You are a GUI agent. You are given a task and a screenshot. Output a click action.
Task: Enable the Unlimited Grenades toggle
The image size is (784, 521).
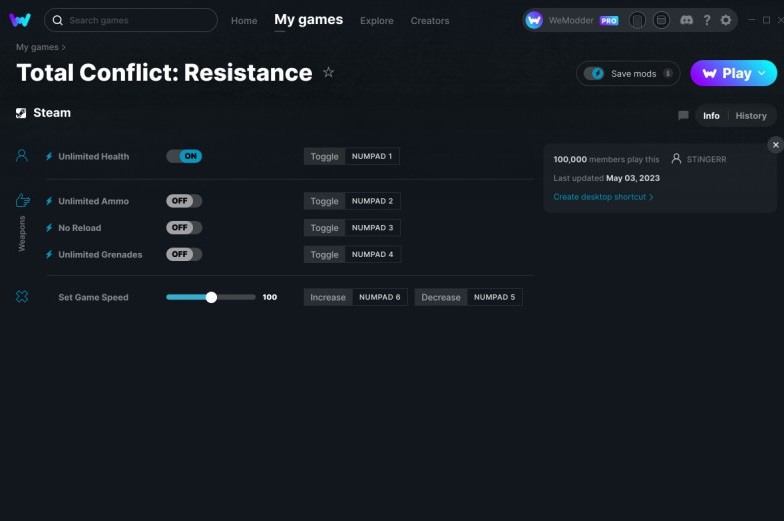coord(184,254)
